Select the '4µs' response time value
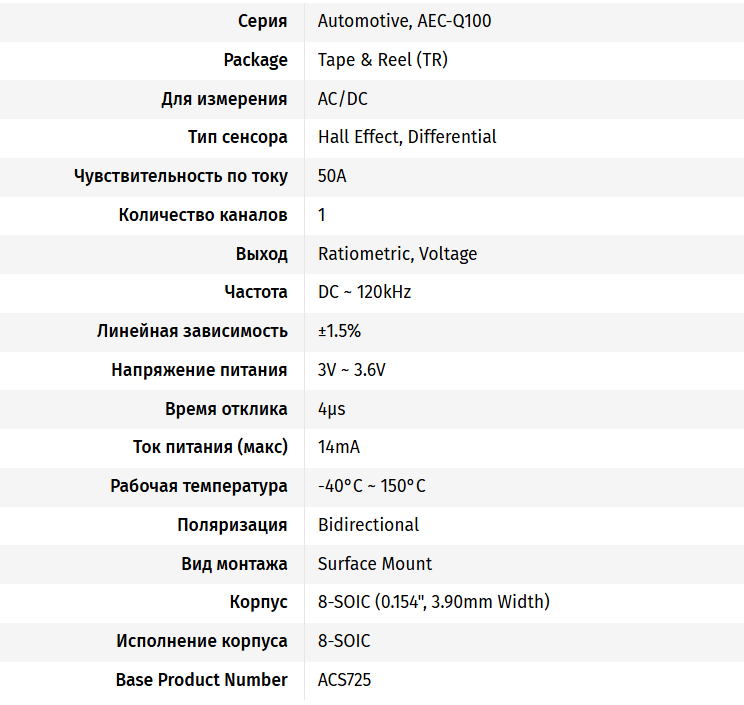The height and width of the screenshot is (705, 744). click(x=331, y=409)
